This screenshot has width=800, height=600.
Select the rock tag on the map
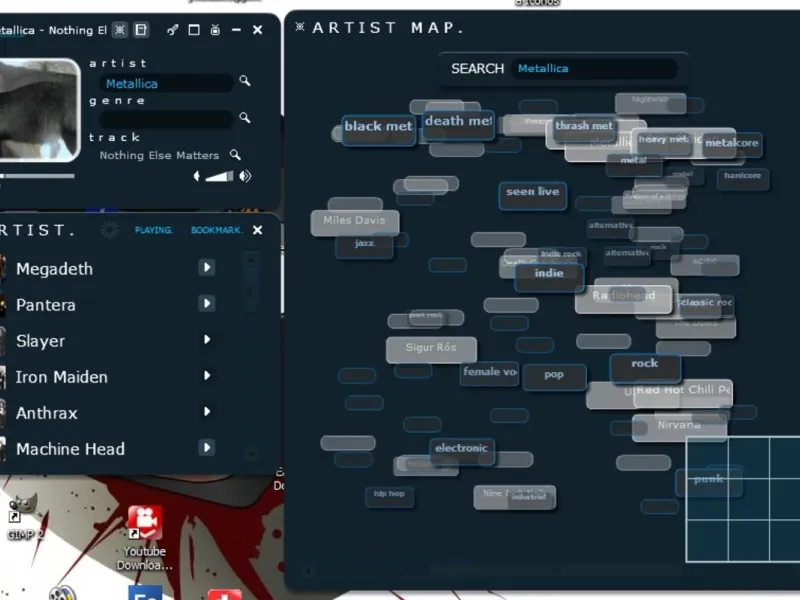click(x=645, y=367)
